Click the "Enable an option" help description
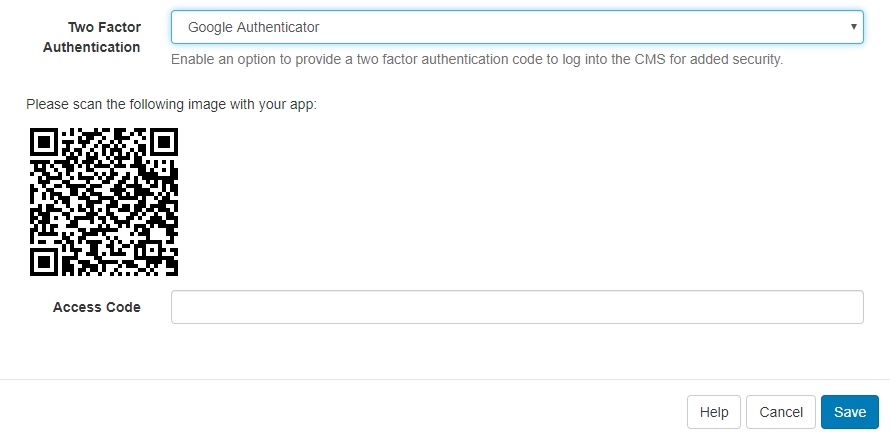 tap(476, 59)
